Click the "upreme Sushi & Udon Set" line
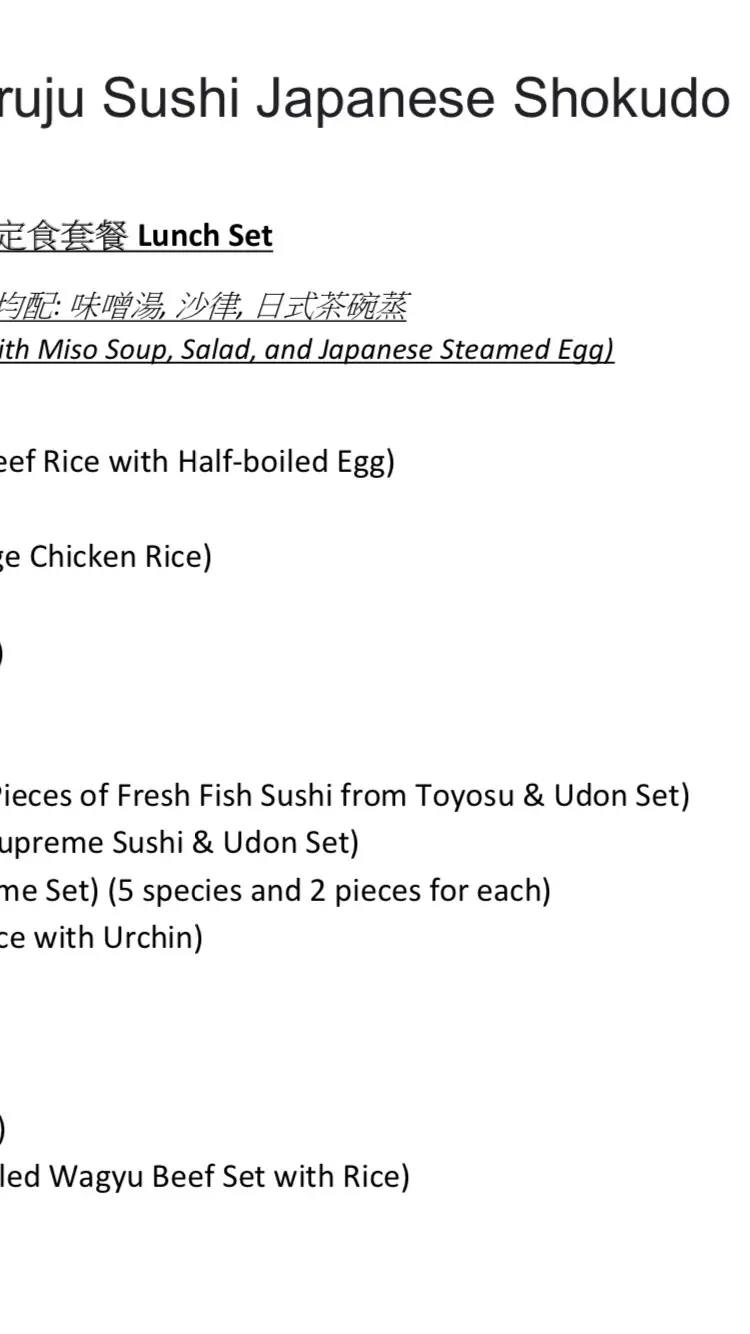The image size is (750, 1334). pos(178,843)
